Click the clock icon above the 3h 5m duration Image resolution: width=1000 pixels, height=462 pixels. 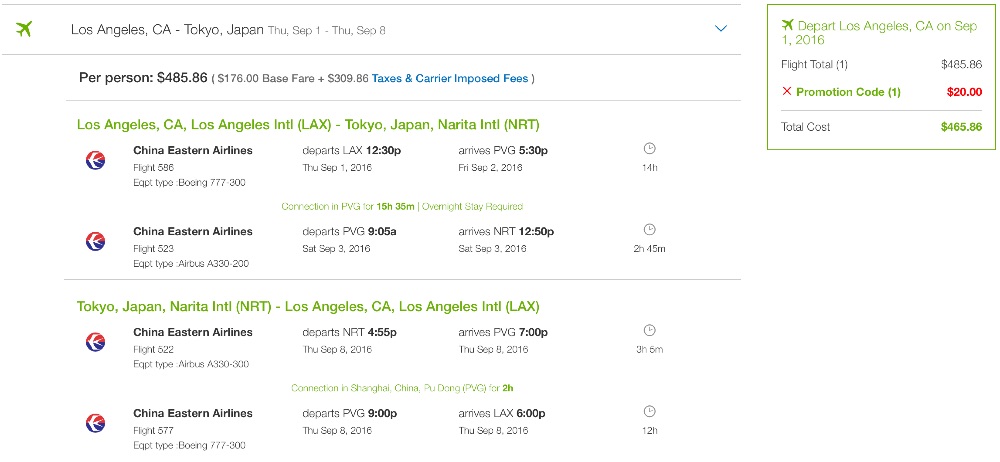[649, 331]
